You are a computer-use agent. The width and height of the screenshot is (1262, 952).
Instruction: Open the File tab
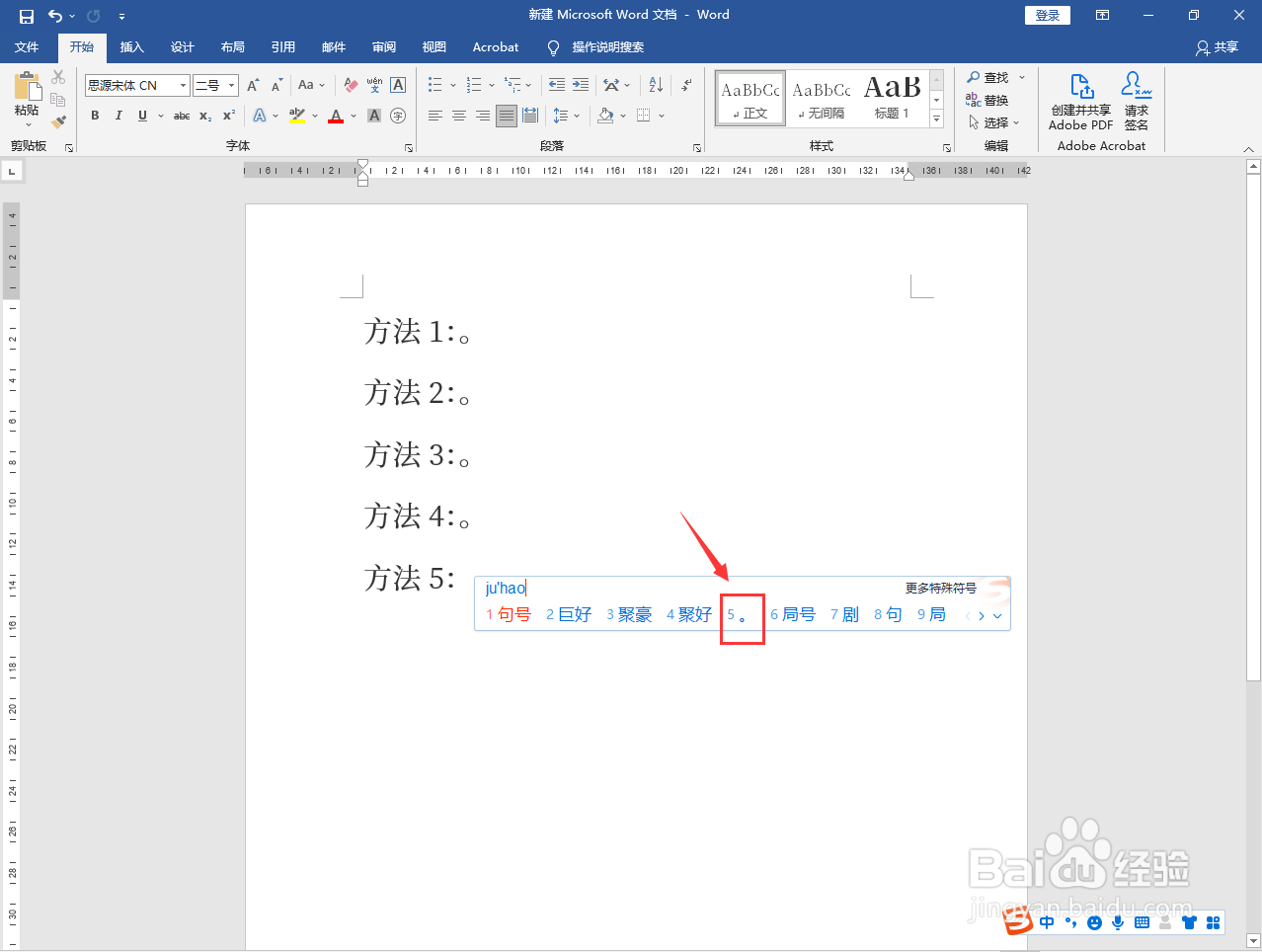click(27, 47)
